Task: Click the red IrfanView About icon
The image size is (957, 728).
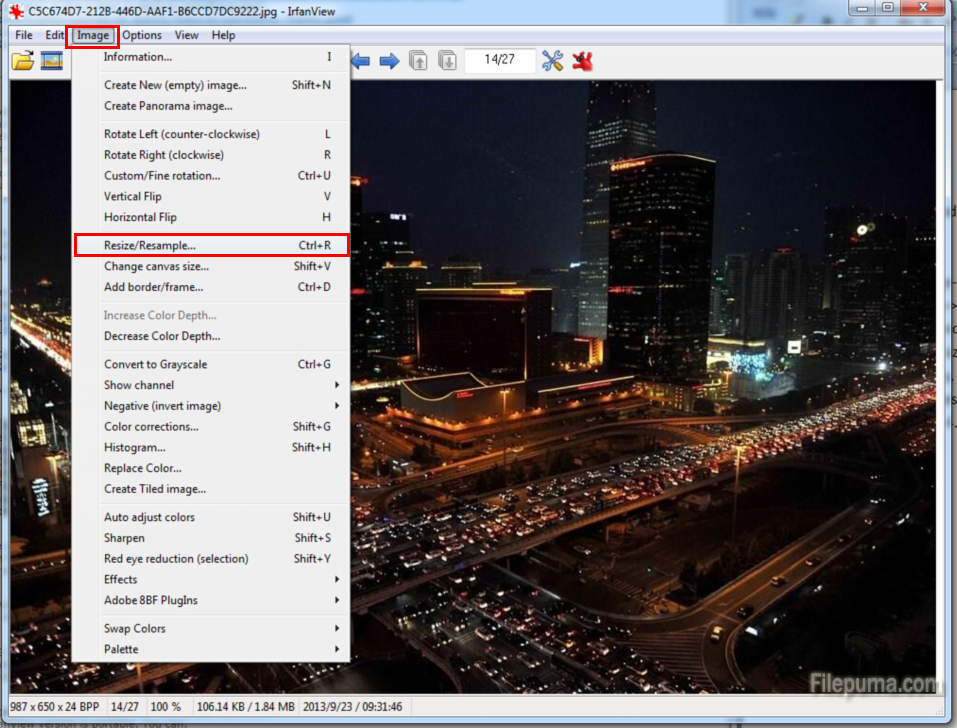Action: pos(582,61)
